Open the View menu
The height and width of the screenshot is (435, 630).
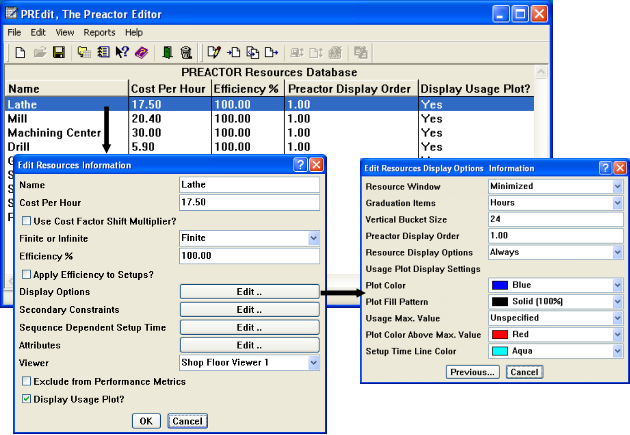65,33
